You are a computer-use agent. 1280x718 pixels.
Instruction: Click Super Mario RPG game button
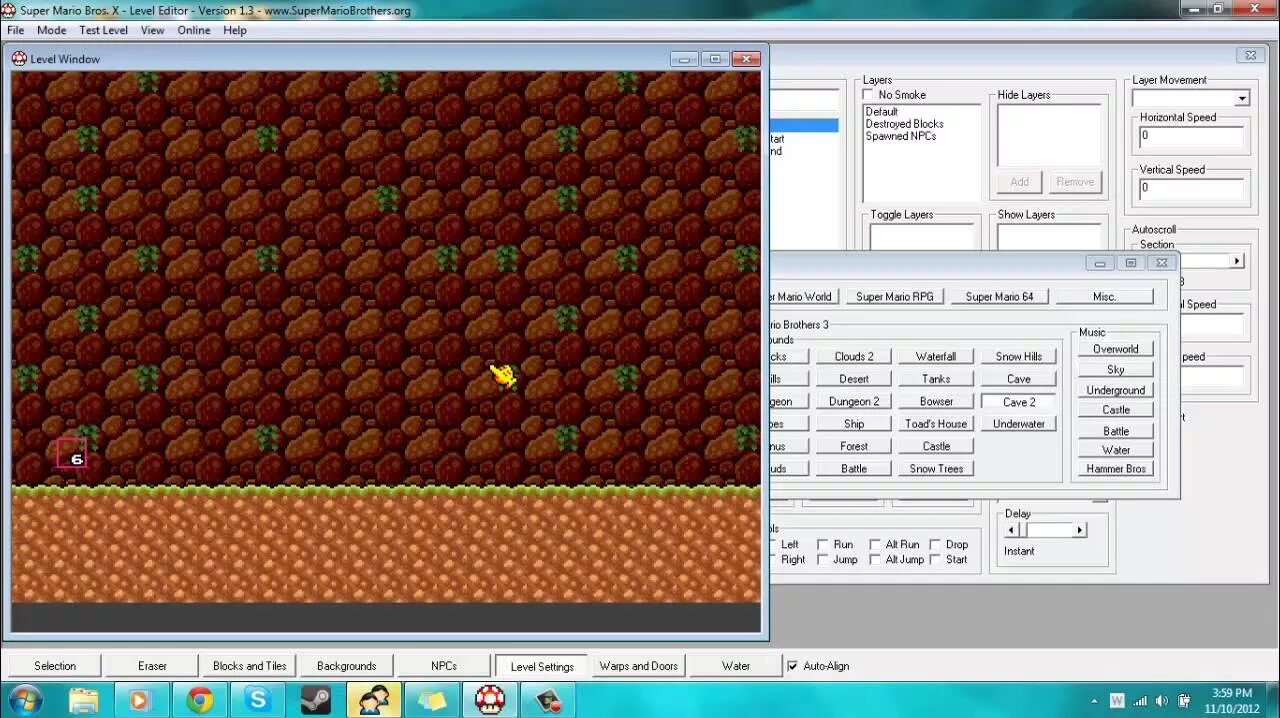pyautogui.click(x=895, y=297)
